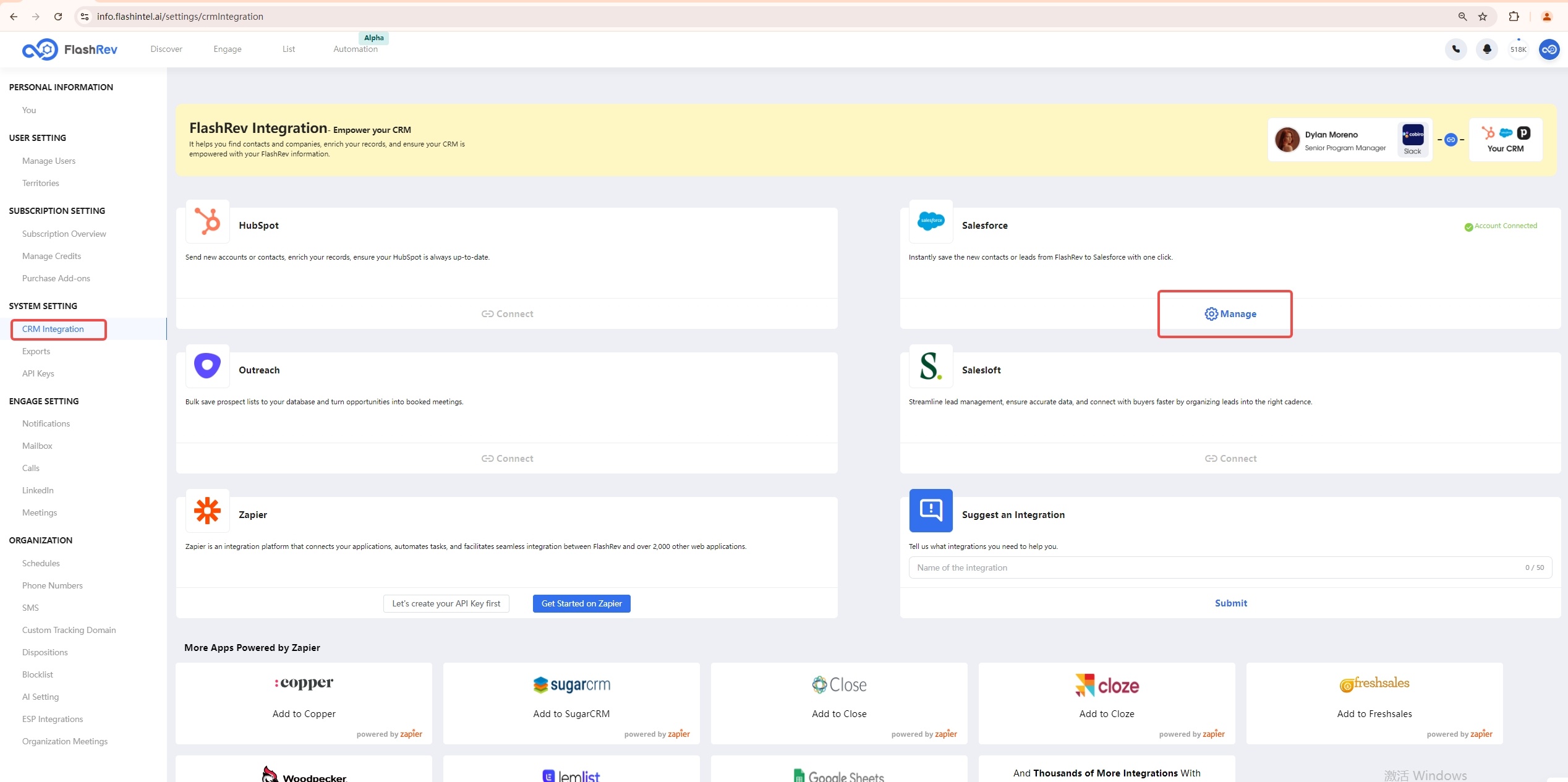Open the Chrome profile icon
Viewport: 1568px width, 782px height.
click(1546, 17)
